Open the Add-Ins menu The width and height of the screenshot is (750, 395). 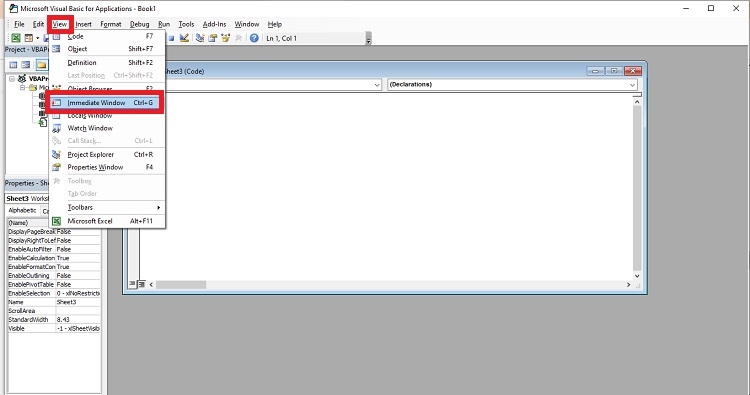[x=214, y=24]
